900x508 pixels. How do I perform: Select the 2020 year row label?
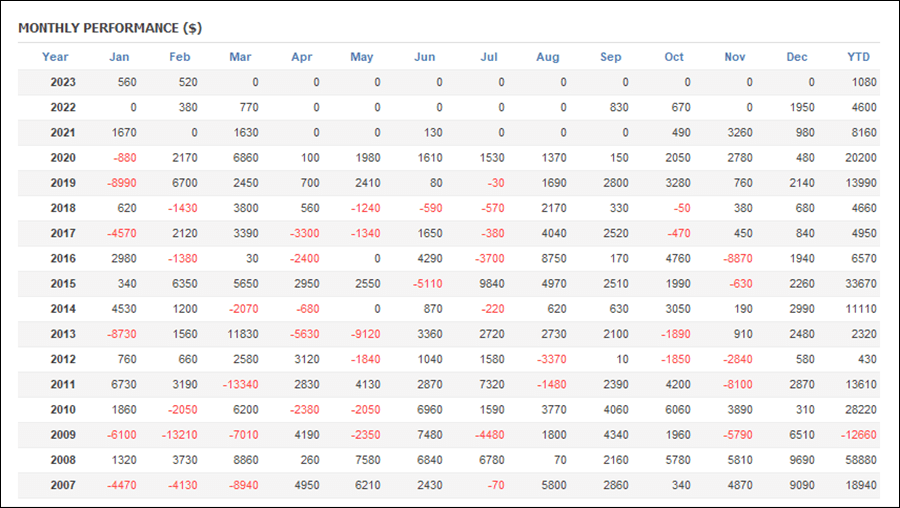tap(63, 158)
